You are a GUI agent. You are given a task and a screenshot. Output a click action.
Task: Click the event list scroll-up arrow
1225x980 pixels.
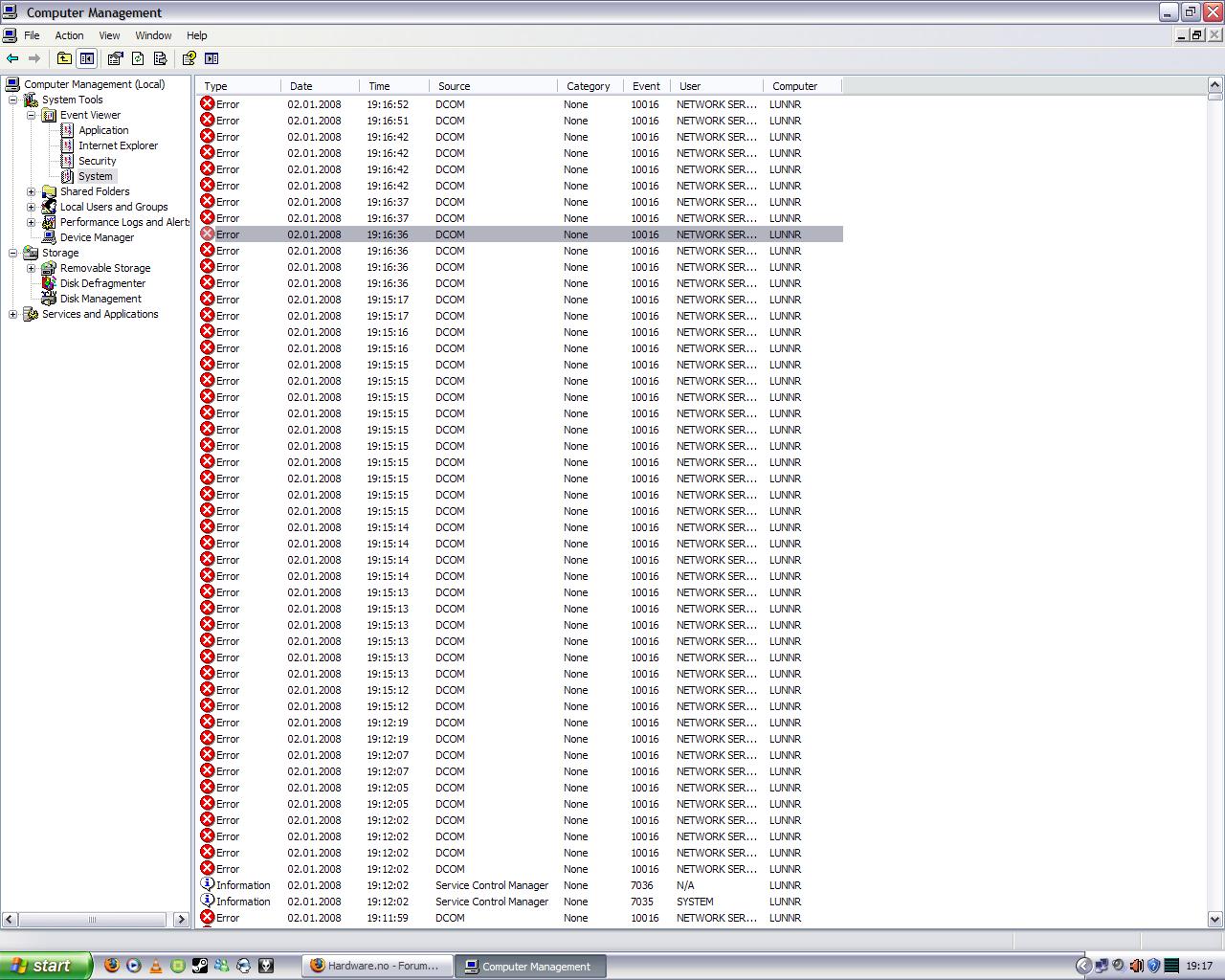(x=1215, y=85)
